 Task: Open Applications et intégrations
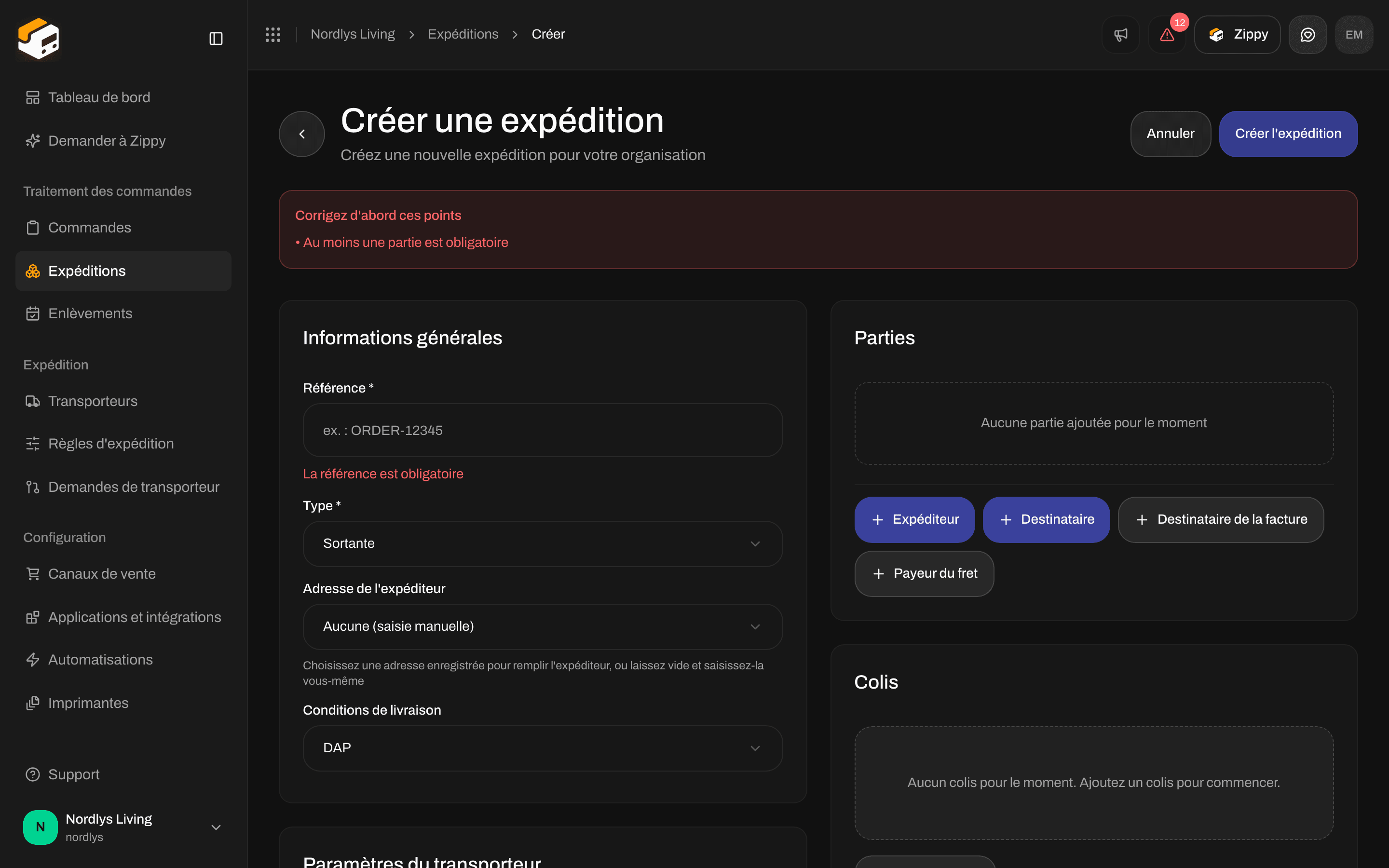coord(123,617)
